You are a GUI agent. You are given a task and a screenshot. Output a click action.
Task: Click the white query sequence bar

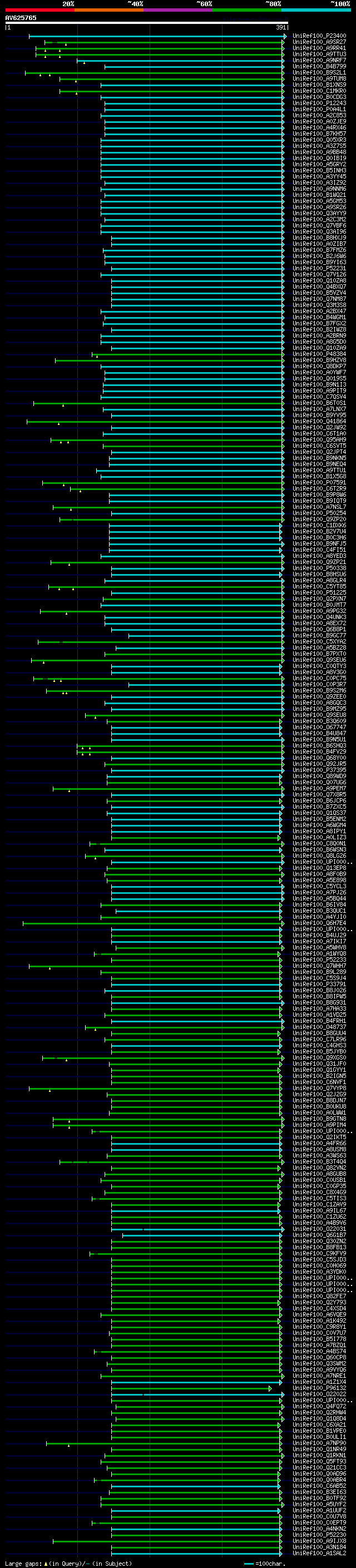(x=146, y=23)
